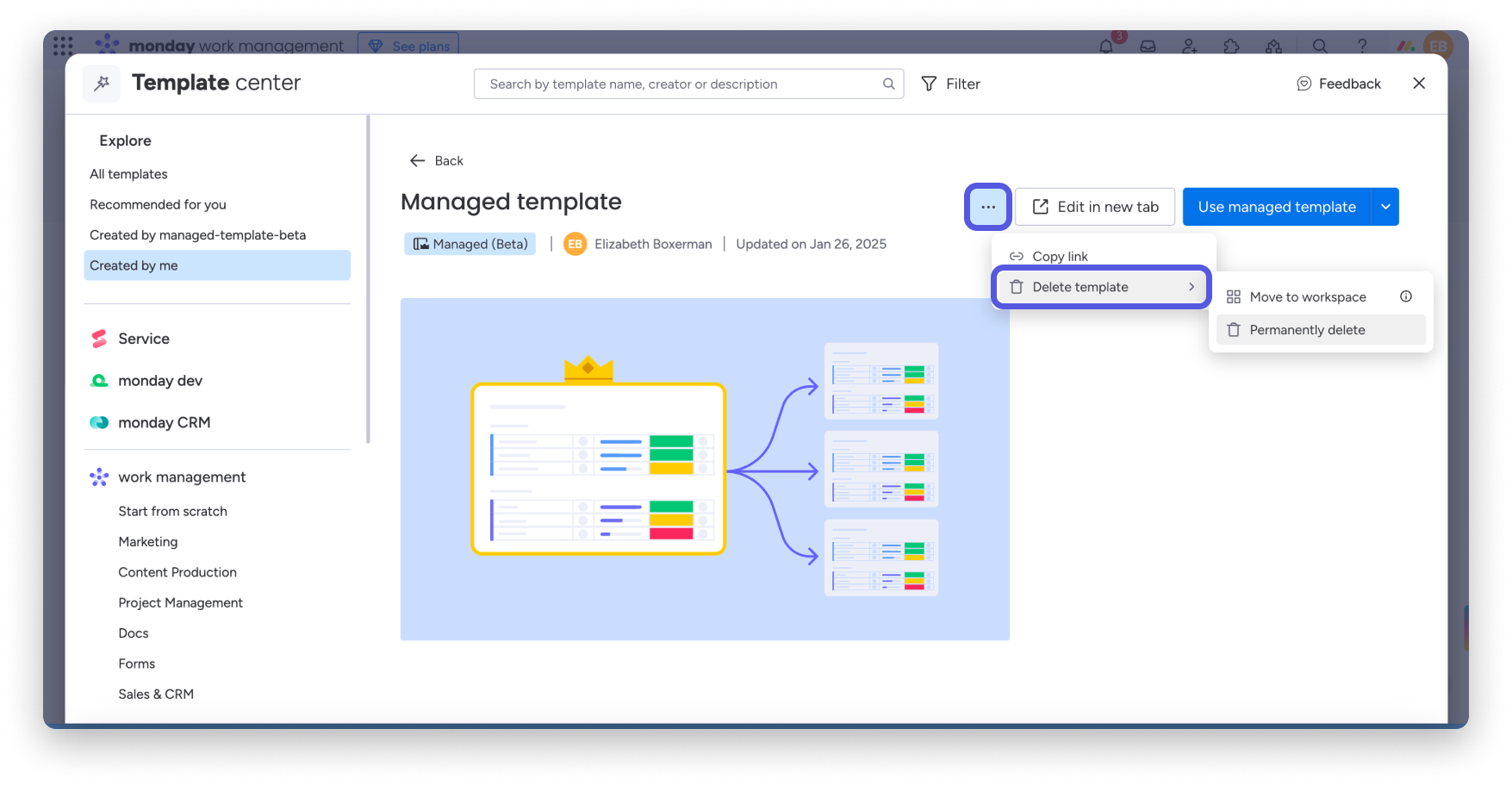Image resolution: width=1512 pixels, height=785 pixels.
Task: Select Created by me
Action: [217, 265]
